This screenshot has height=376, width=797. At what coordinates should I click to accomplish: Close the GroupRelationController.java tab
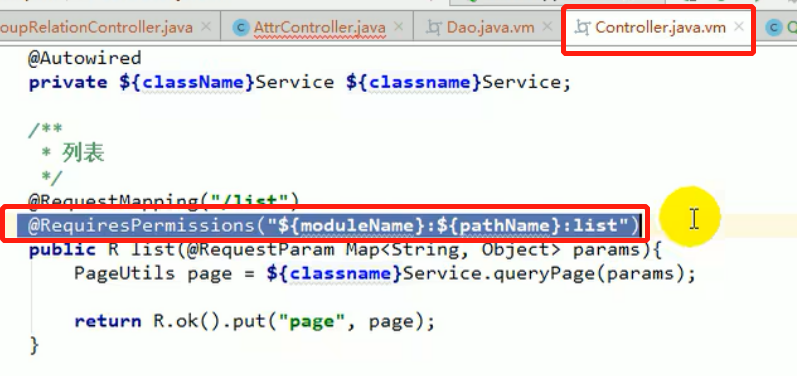(206, 26)
